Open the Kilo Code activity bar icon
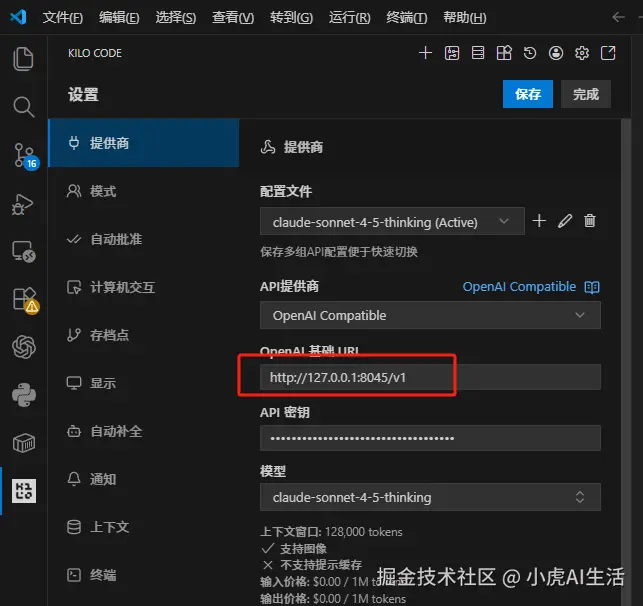Screen dimensions: 643x606 [24, 491]
